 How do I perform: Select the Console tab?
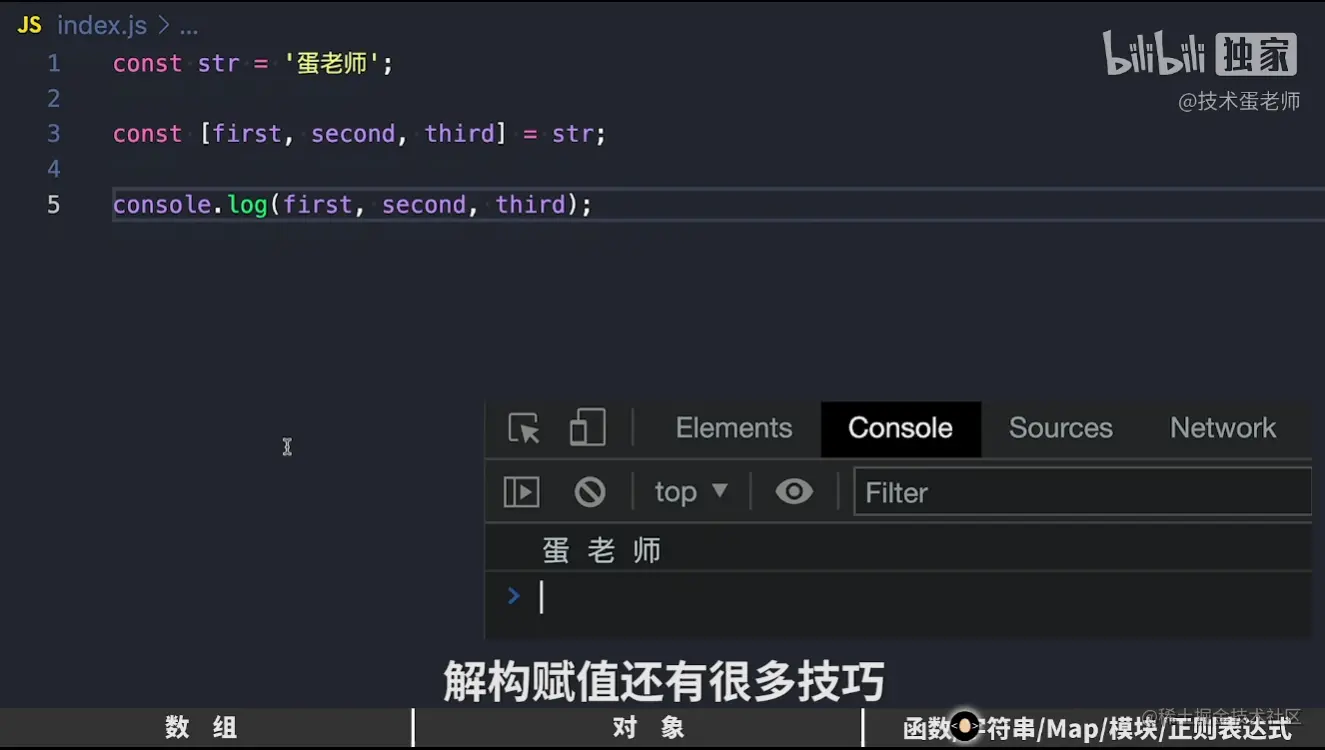(x=900, y=429)
